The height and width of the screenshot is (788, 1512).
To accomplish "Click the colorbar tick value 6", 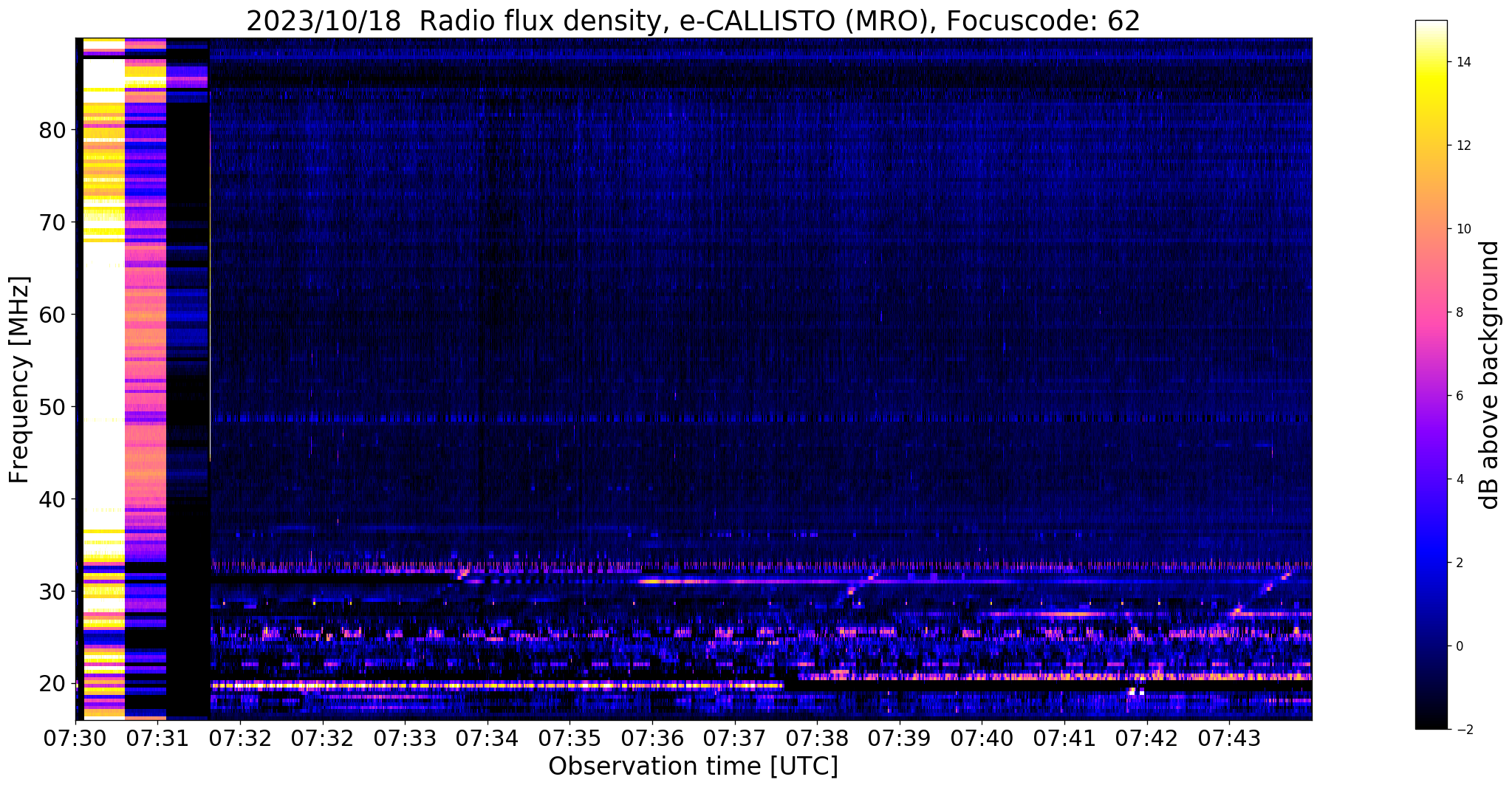I will tap(1459, 396).
